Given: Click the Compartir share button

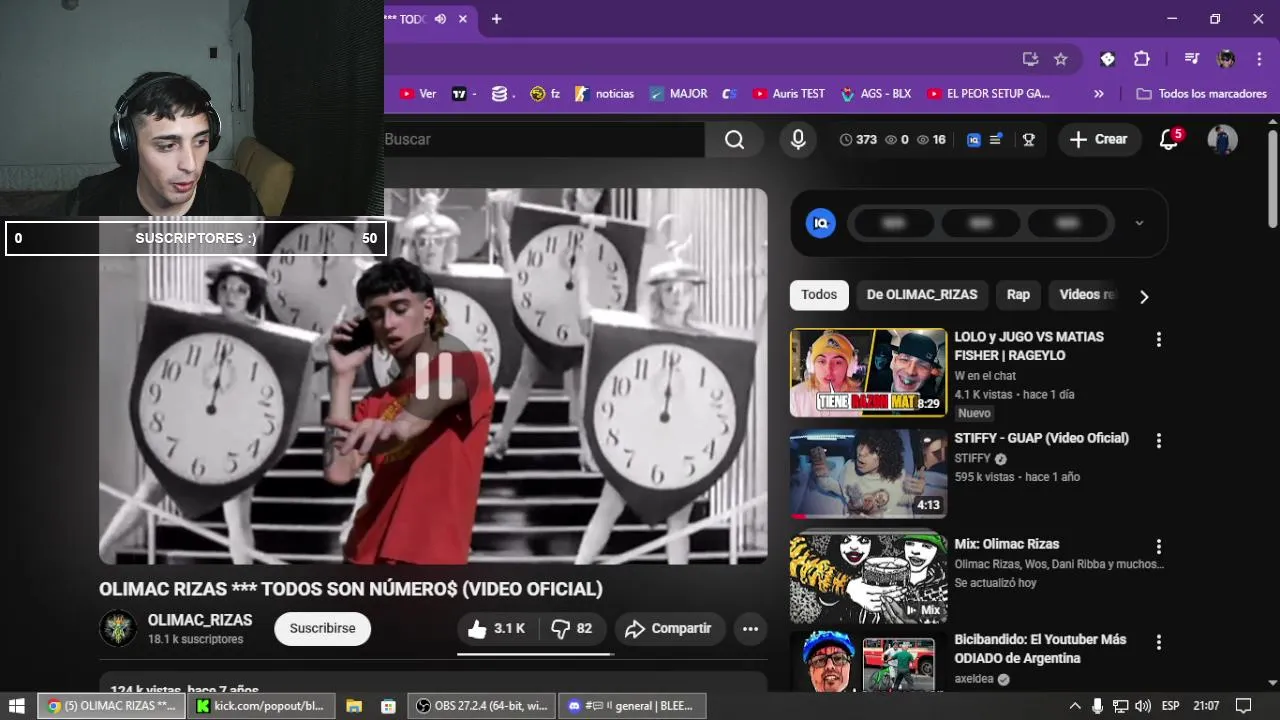Looking at the screenshot, I should [669, 629].
